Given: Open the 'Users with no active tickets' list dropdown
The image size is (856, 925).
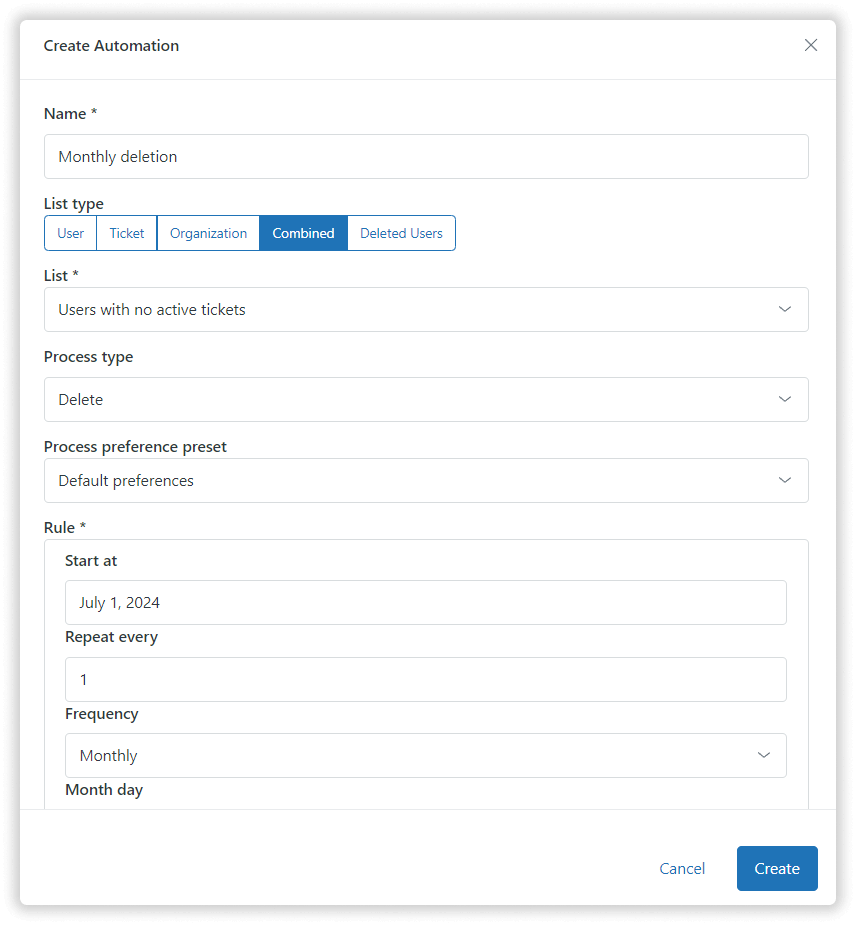Looking at the screenshot, I should pos(400,310).
